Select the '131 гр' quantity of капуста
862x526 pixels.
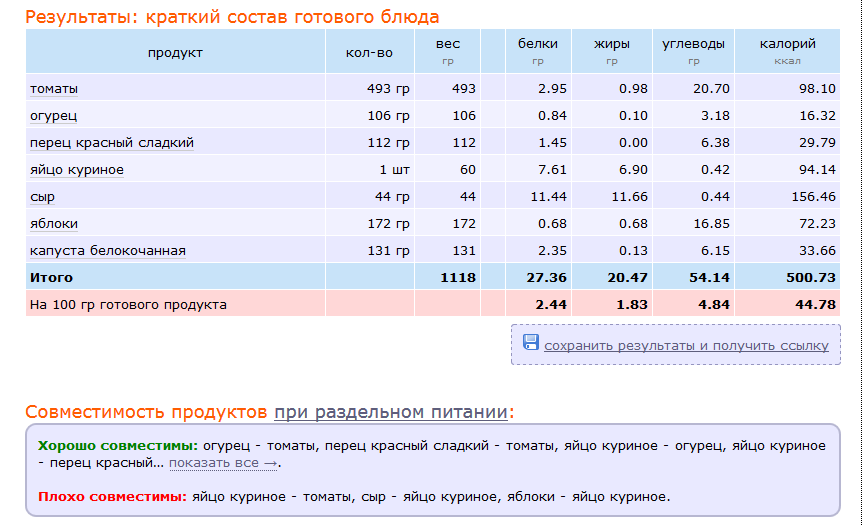388,251
